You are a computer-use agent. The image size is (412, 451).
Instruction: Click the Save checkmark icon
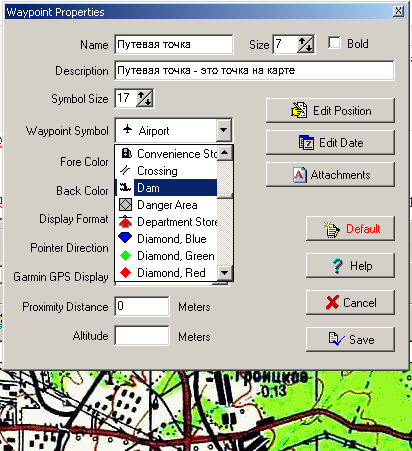[x=336, y=339]
